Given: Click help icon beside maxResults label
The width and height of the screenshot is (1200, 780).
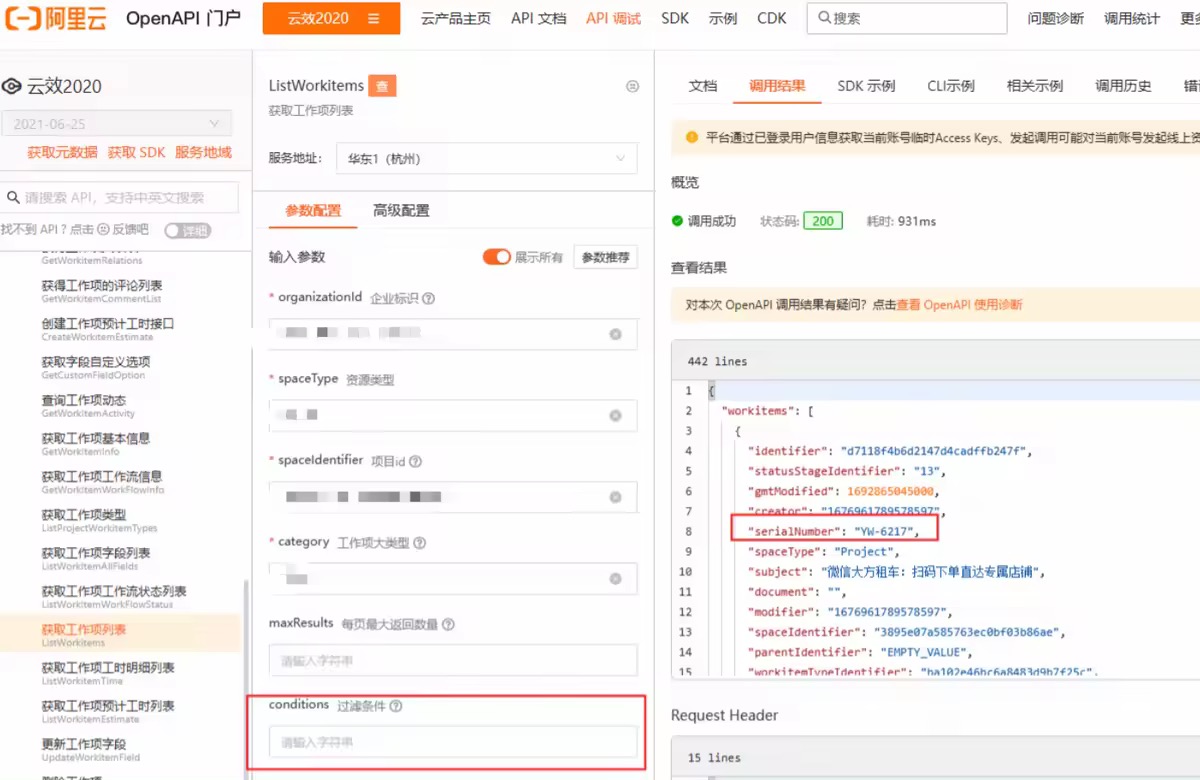Looking at the screenshot, I should click(448, 624).
